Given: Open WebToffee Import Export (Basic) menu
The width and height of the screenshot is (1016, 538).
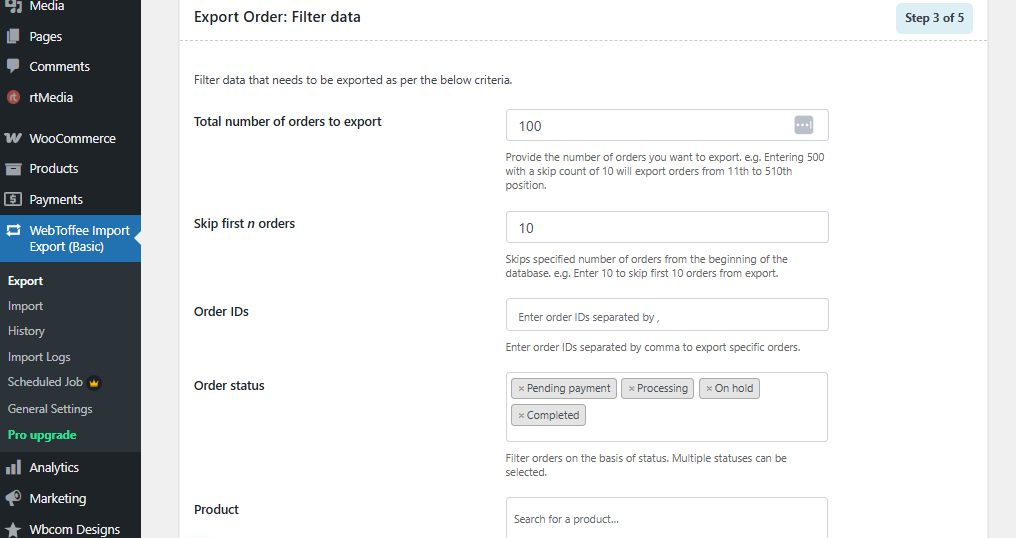Looking at the screenshot, I should point(71,239).
